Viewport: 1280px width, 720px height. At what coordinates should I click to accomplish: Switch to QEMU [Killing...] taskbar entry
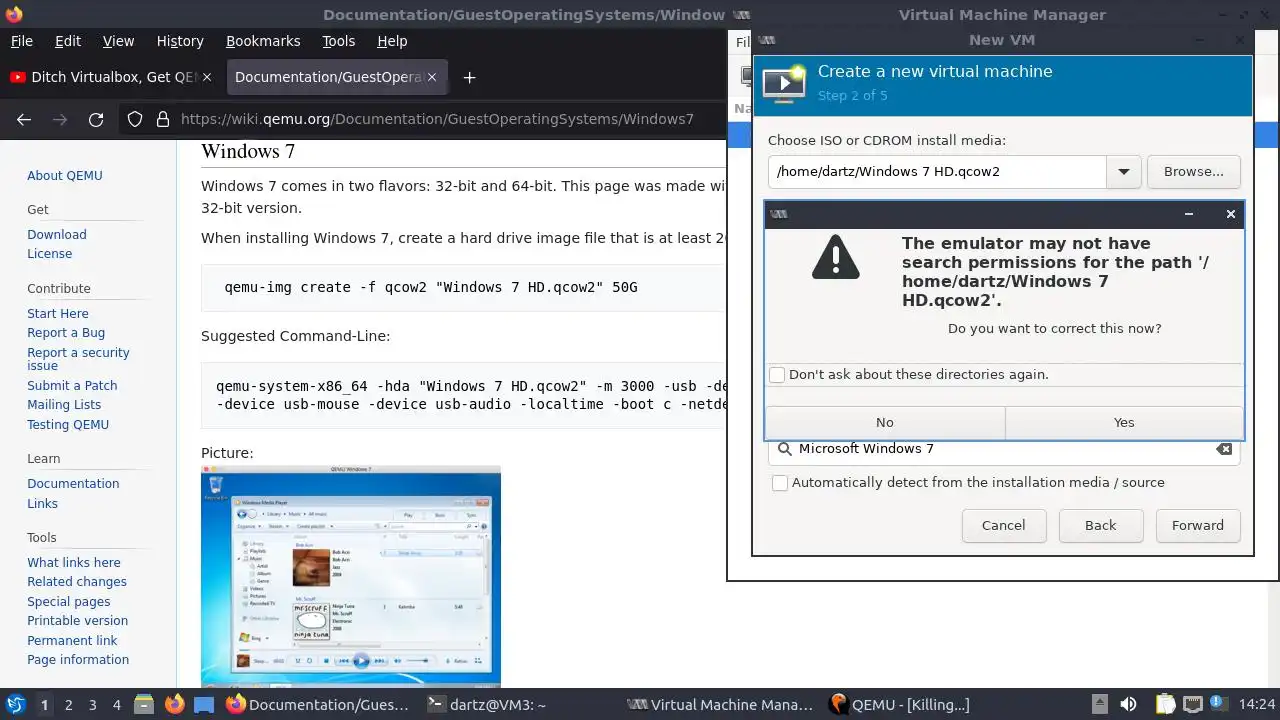[899, 704]
